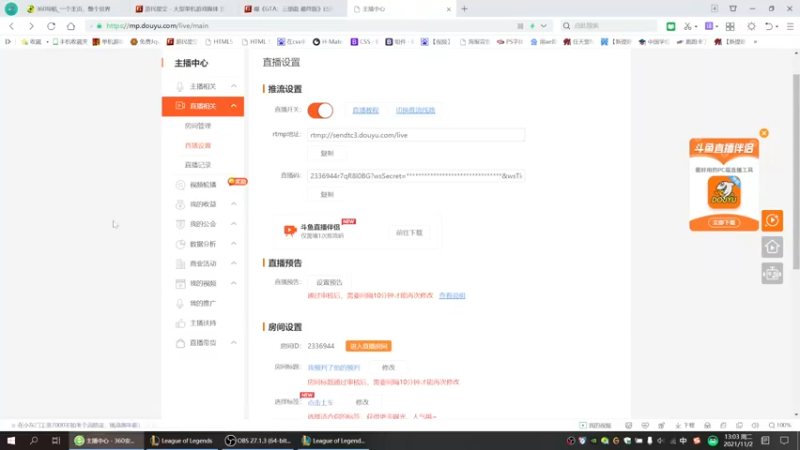Screen dimensions: 800x450
Task: Click 修改 next to 点击上车 tag
Action: pyautogui.click(x=362, y=403)
